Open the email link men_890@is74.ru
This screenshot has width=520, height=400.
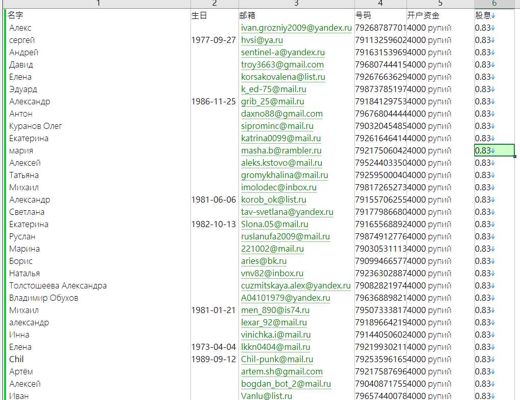coord(275,310)
